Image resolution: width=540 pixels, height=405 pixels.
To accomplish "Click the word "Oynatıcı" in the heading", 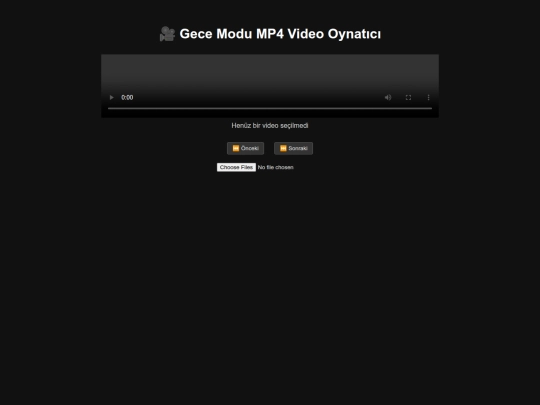I will pyautogui.click(x=354, y=34).
